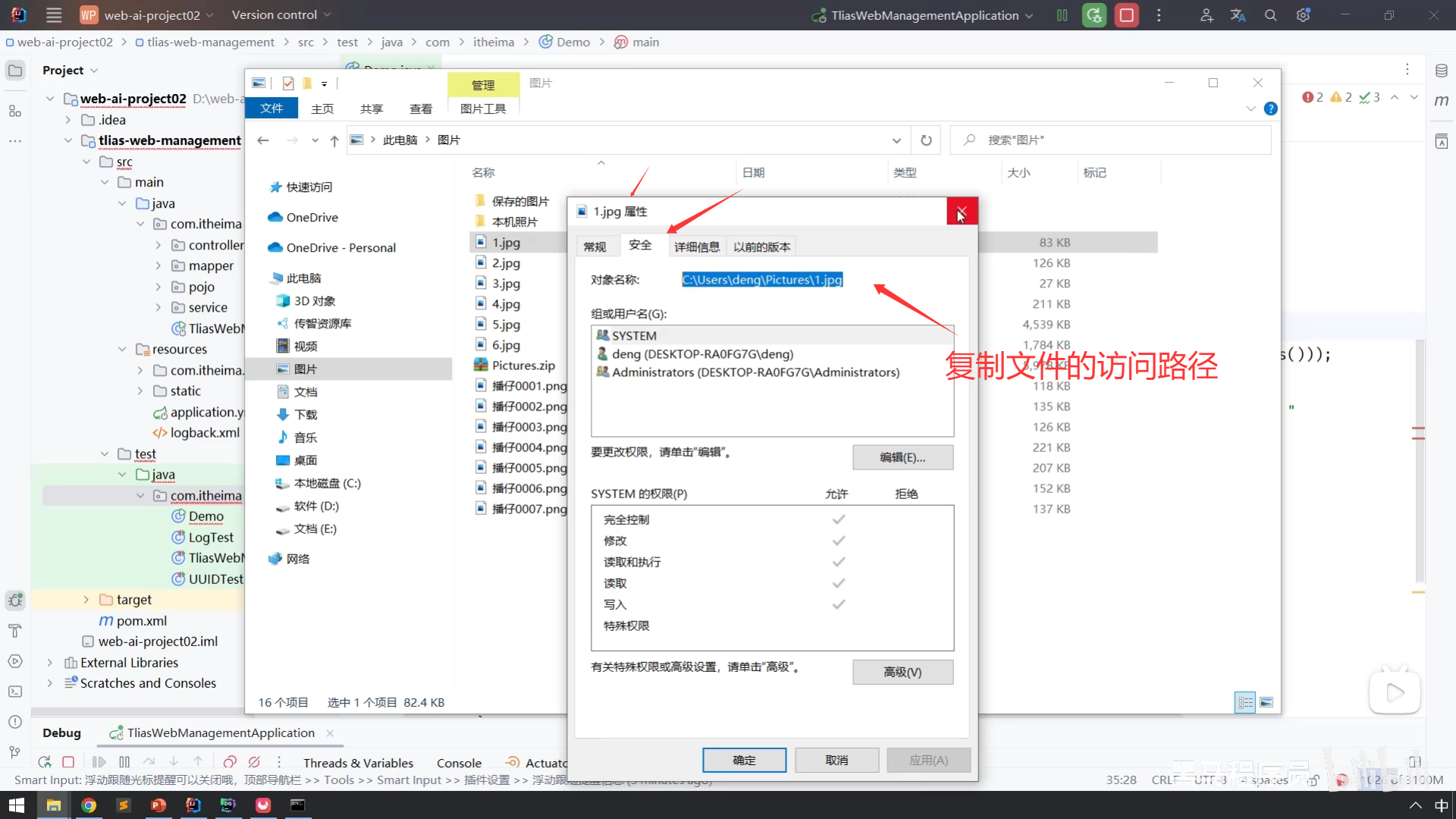The image size is (1456, 819).
Task: Click the View Breakpoints icon
Action: click(230, 762)
